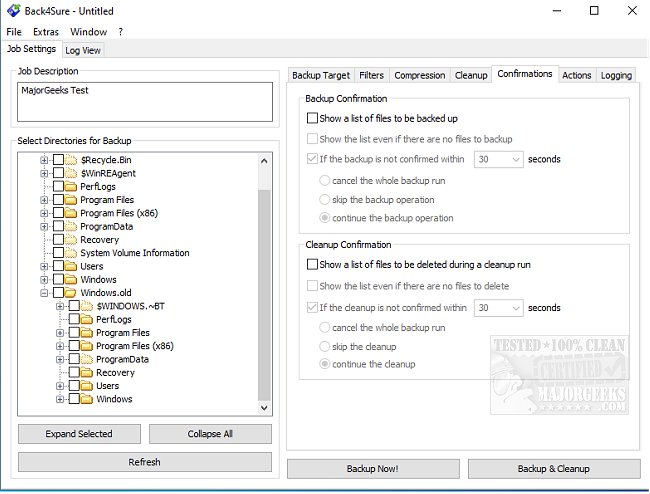Enable Show a list of files to be deleted

[x=312, y=264]
